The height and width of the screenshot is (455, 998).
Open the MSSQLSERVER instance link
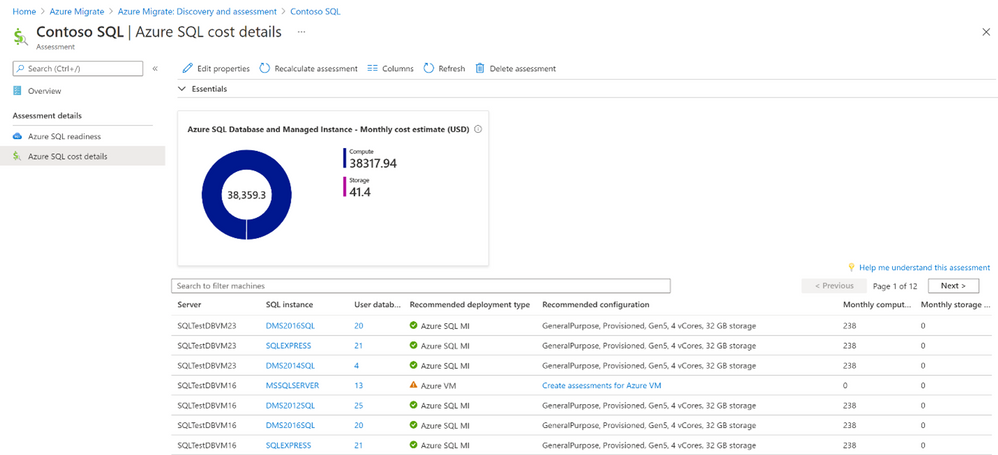(292, 385)
